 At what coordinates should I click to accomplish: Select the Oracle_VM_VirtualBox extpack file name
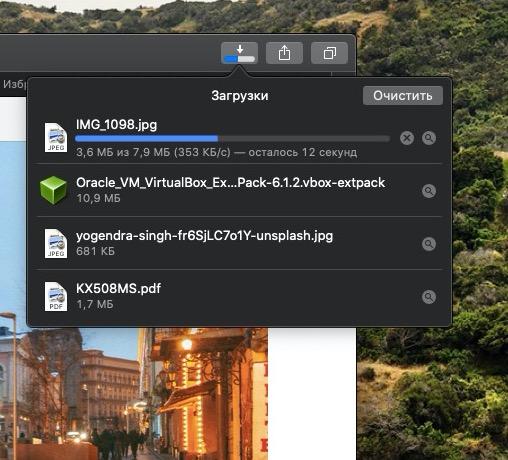[230, 183]
